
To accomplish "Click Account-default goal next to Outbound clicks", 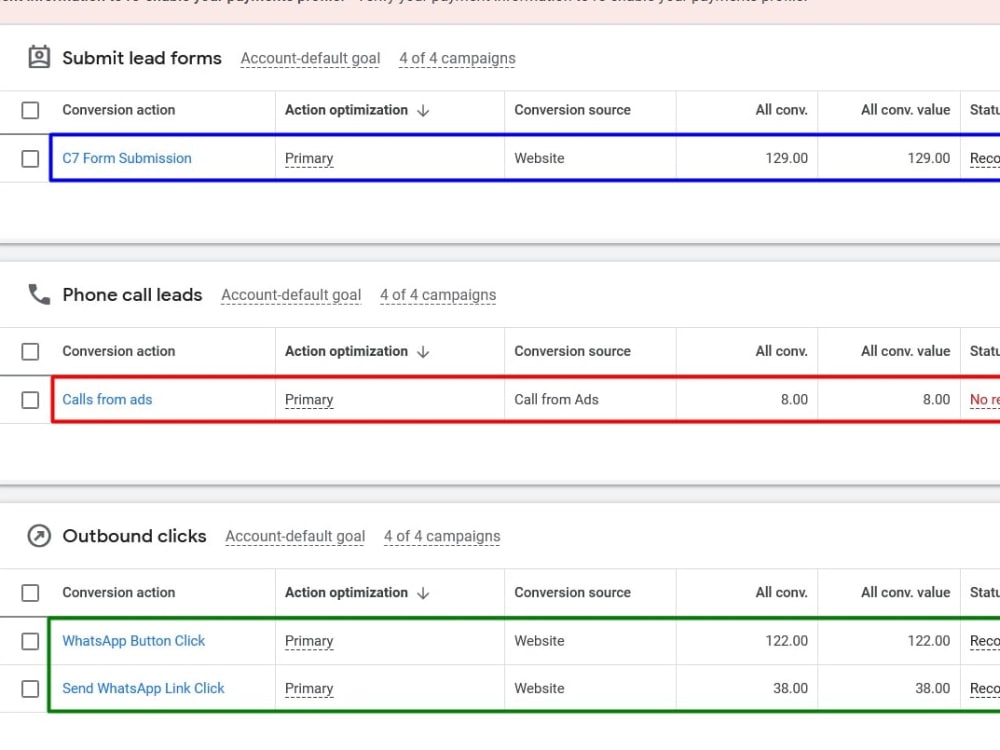I will click(x=295, y=536).
